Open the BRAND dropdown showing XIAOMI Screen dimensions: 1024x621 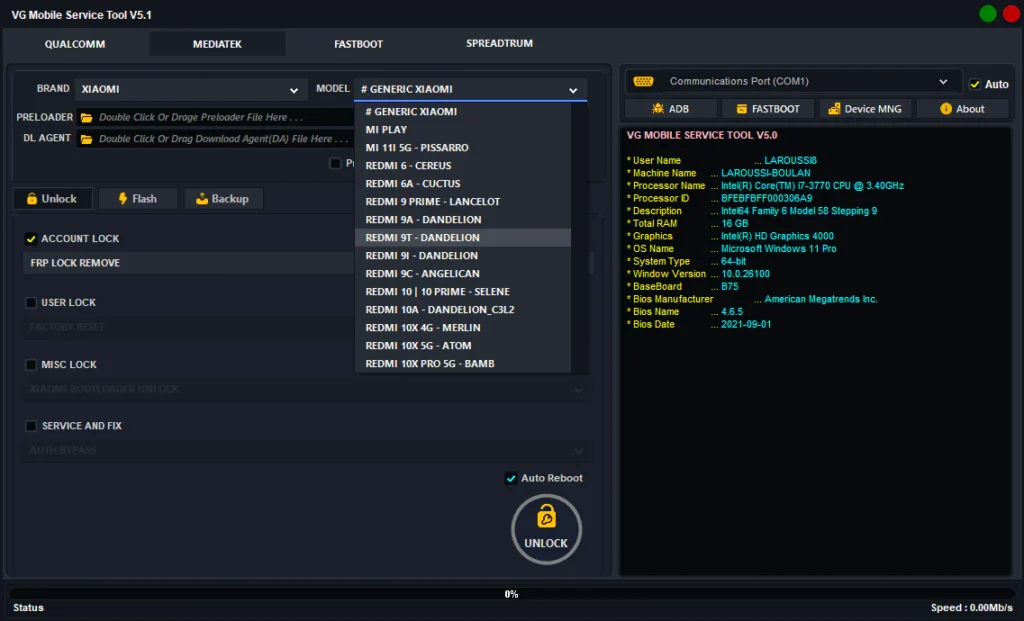[190, 89]
